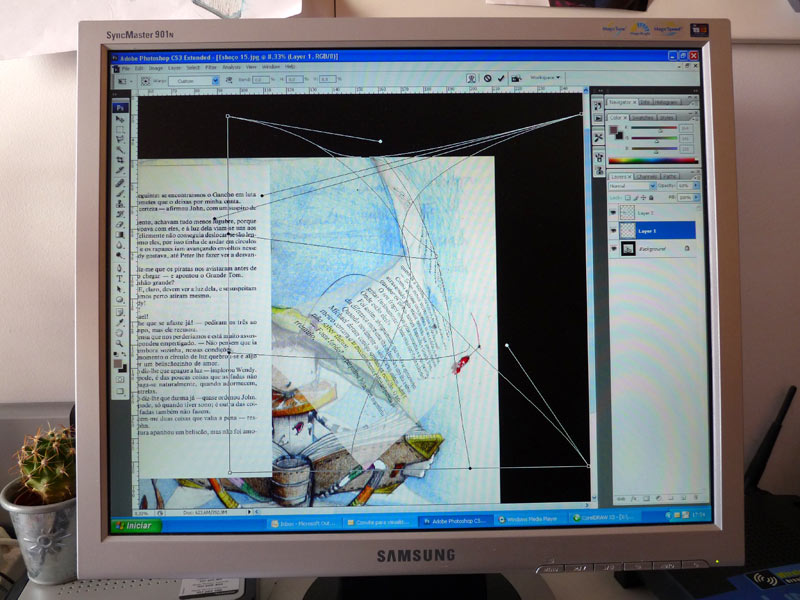Toggle lock image pixels
Image resolution: width=800 pixels, height=600 pixels.
pyautogui.click(x=636, y=198)
